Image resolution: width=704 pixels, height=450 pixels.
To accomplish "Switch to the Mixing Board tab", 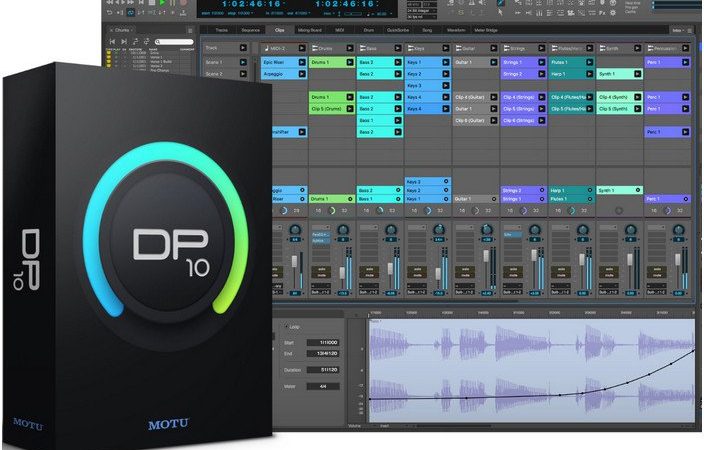I will pos(310,30).
